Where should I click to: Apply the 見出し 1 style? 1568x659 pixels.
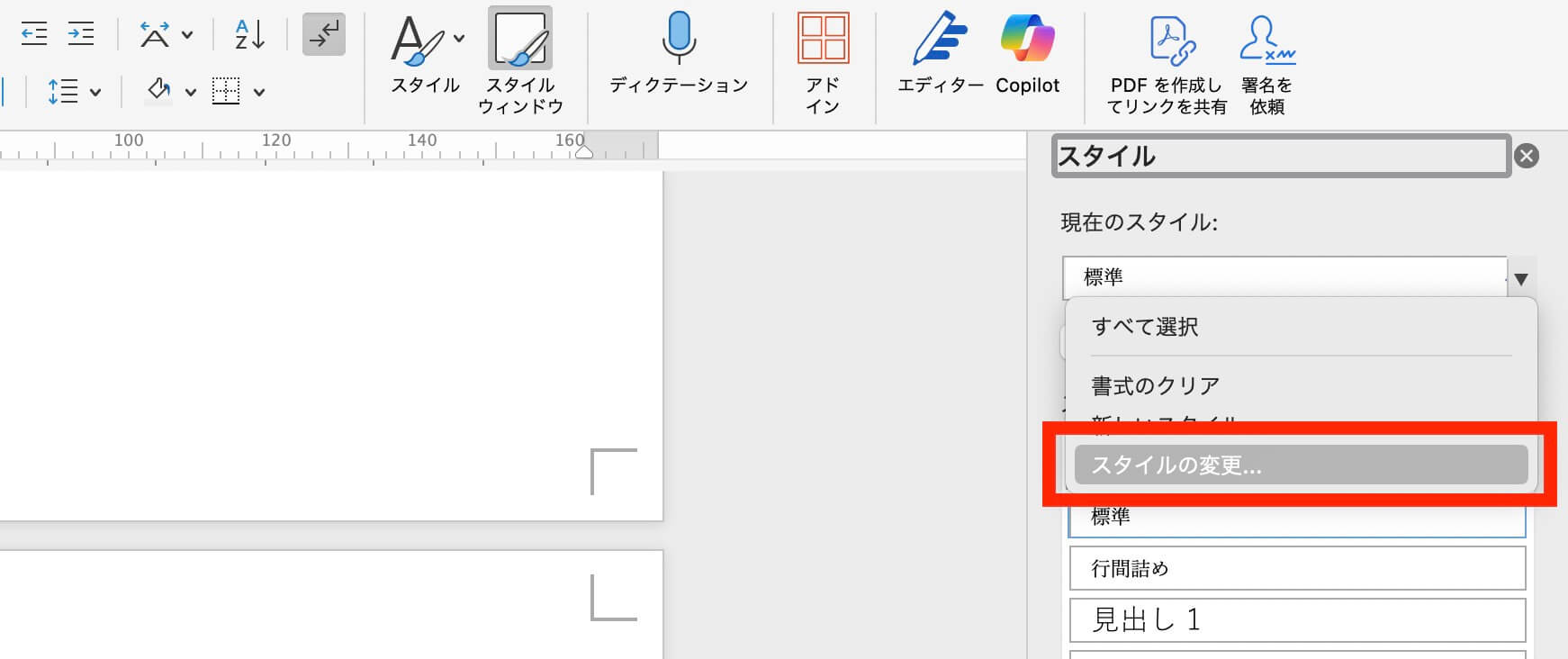(1296, 619)
